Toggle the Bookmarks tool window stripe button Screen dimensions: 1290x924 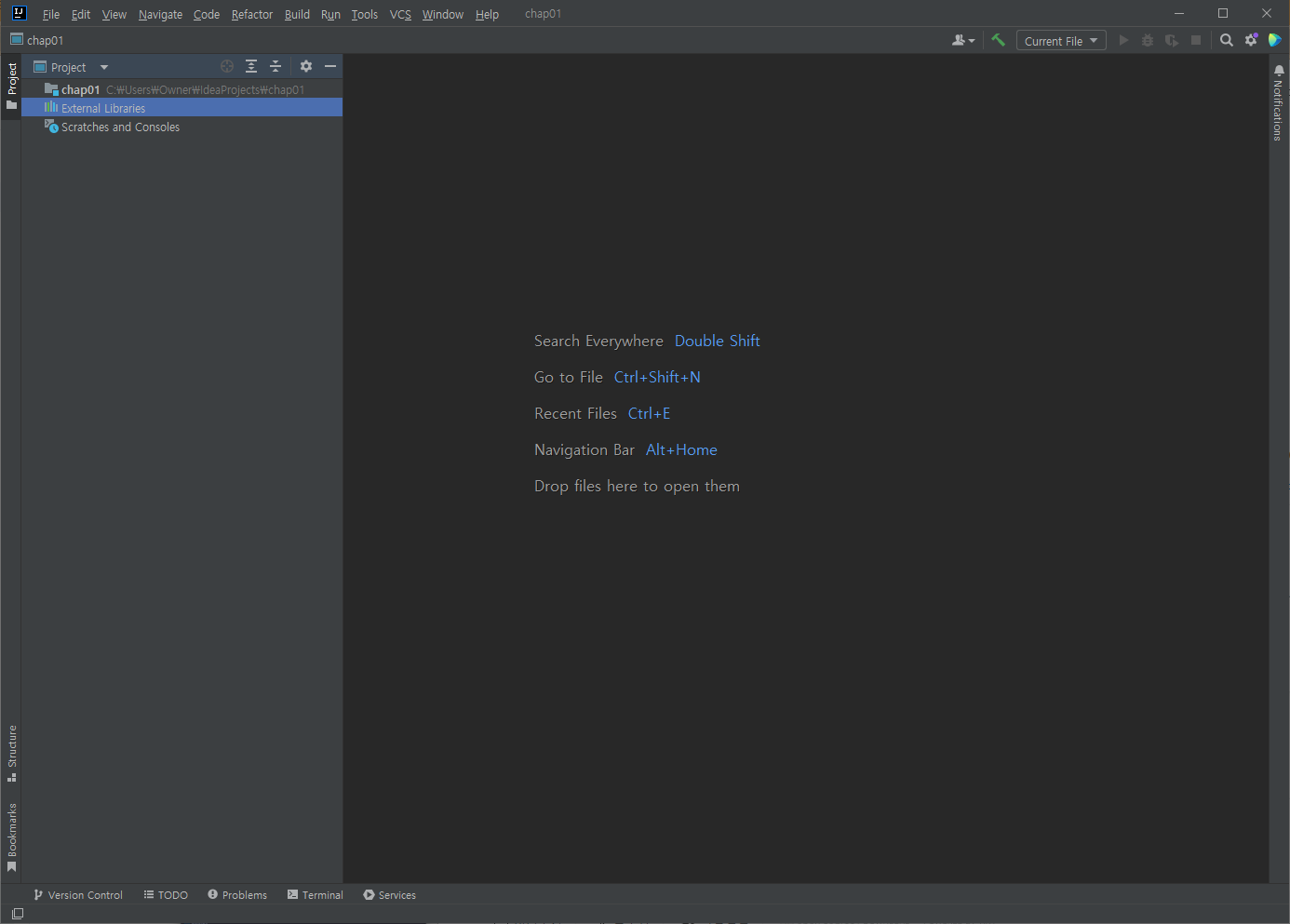[x=12, y=837]
